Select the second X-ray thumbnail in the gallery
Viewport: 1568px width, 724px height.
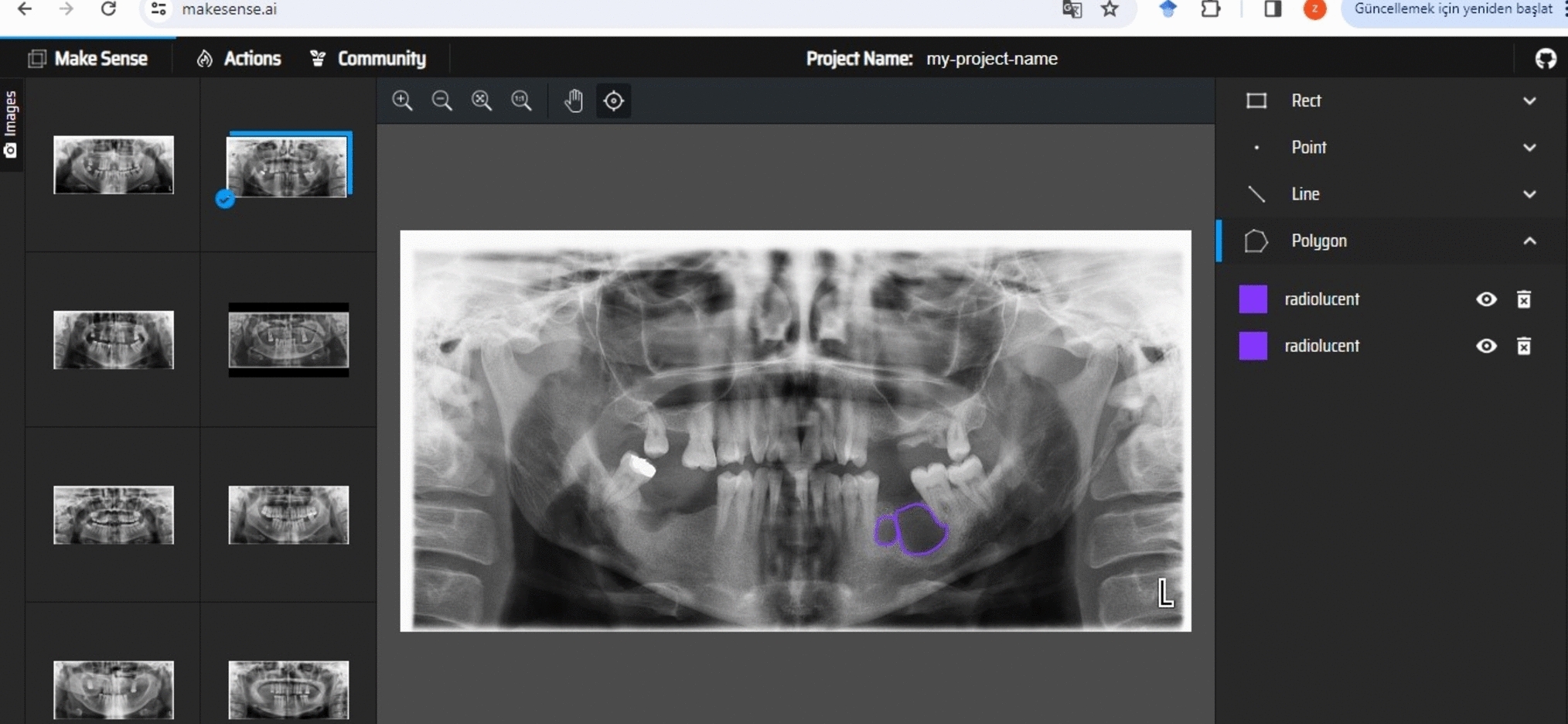point(288,164)
